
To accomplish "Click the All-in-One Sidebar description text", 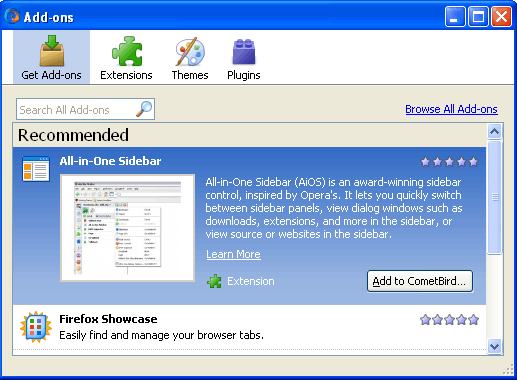I will 334,208.
